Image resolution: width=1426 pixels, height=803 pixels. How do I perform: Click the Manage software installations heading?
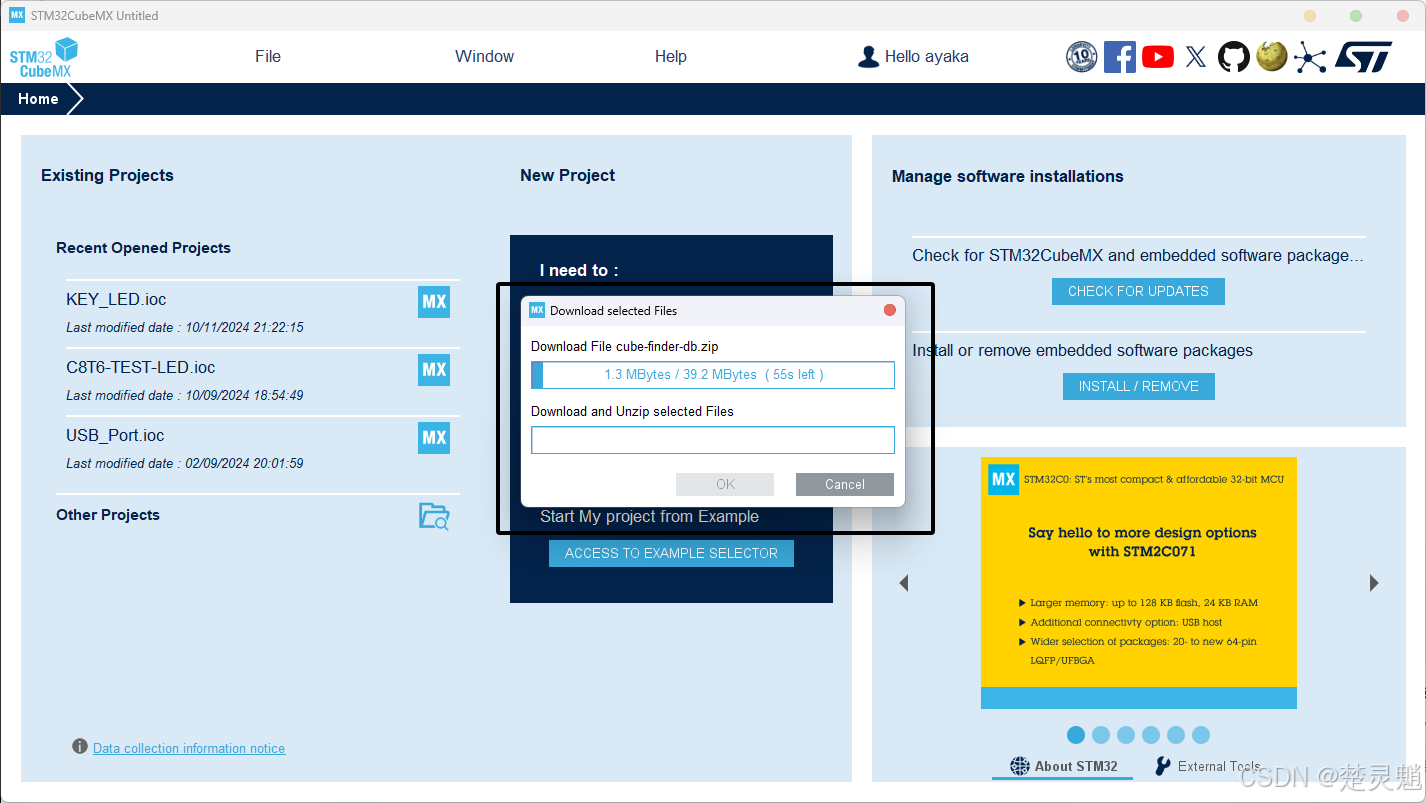[x=1008, y=176]
